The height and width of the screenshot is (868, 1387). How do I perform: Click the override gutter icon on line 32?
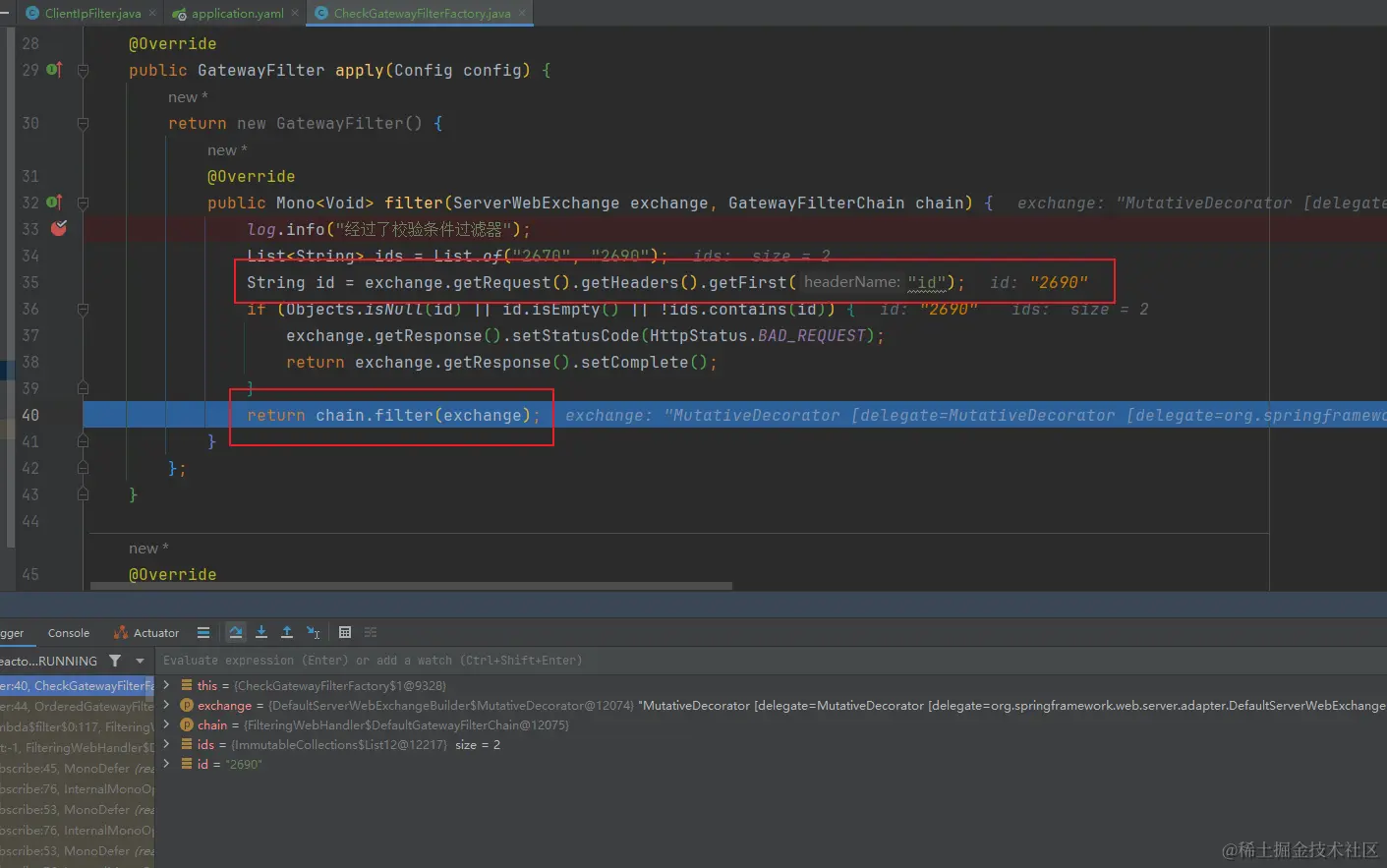54,203
